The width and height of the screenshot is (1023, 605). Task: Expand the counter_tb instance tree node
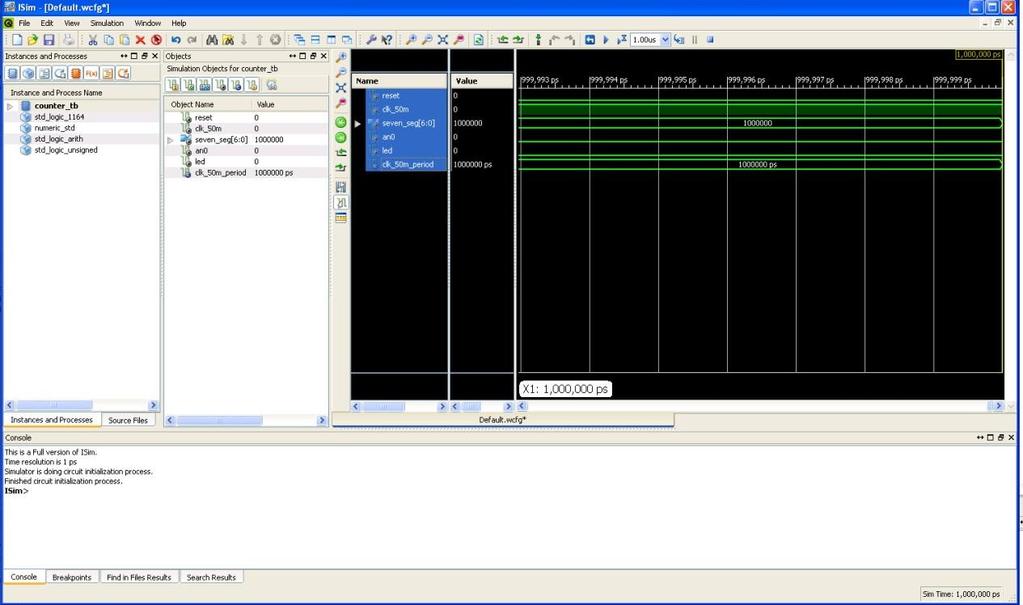coord(10,106)
